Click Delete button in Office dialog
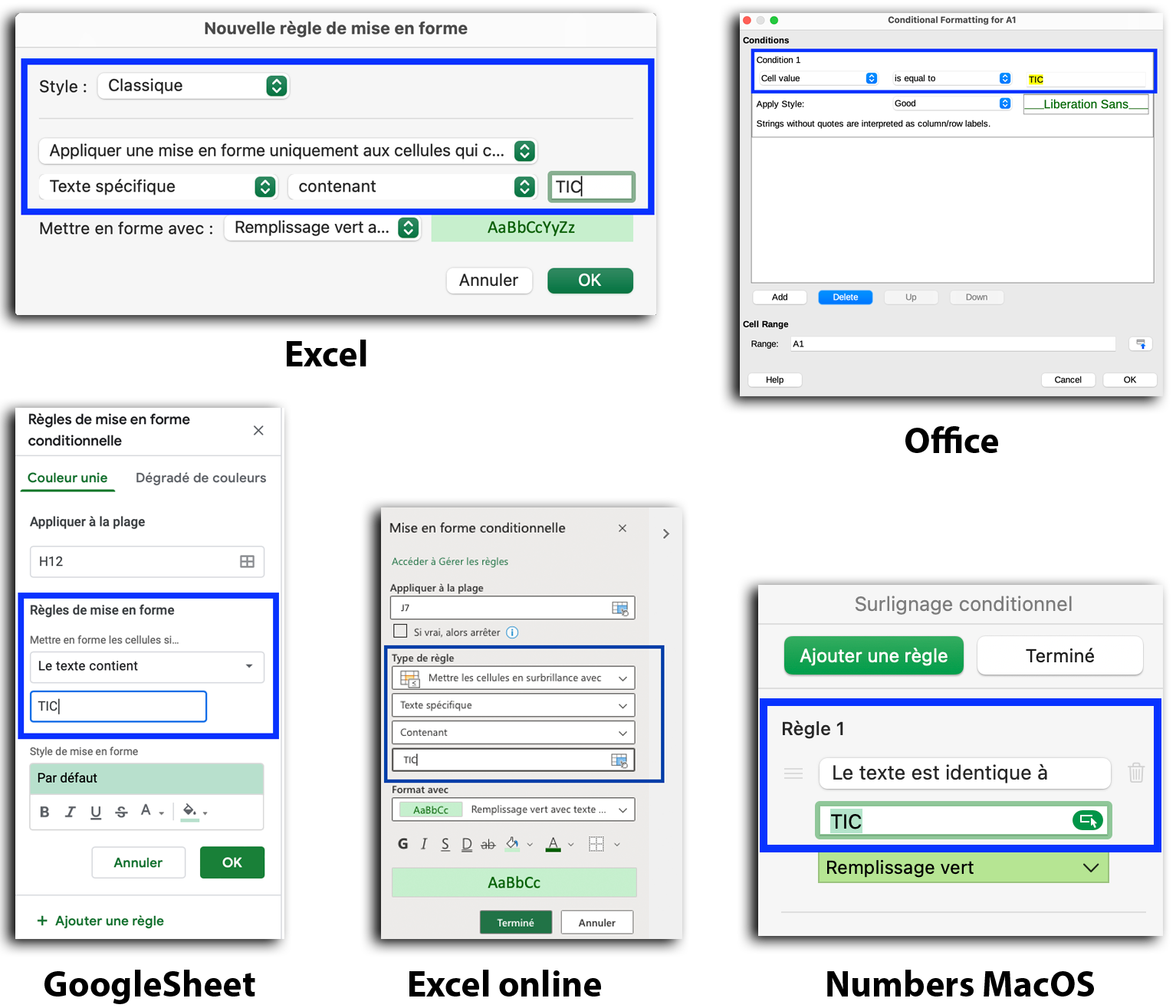1176x1008 pixels. tap(846, 297)
